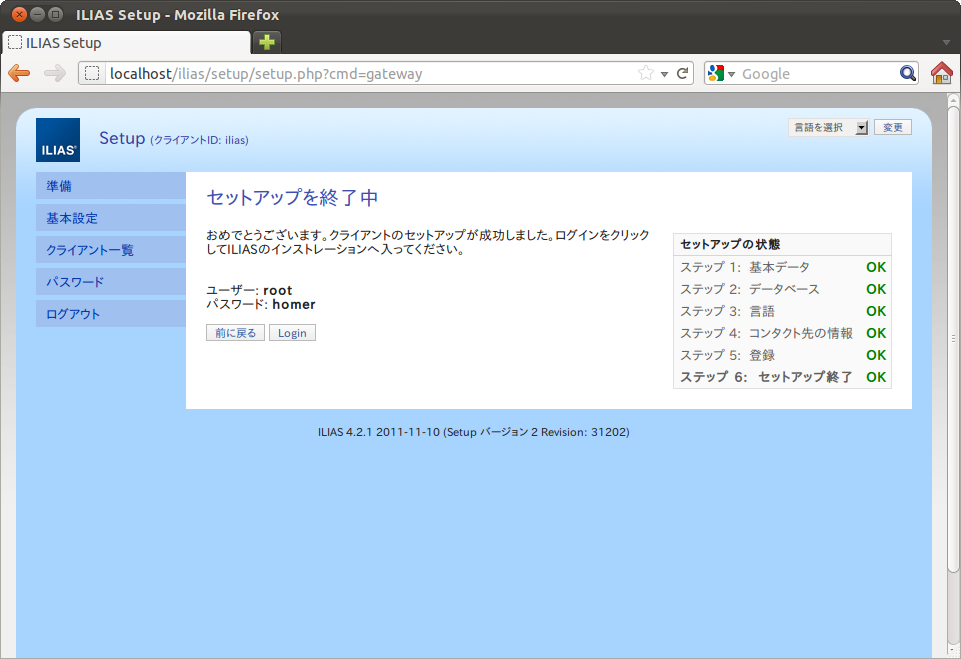Open a new tab with the plus icon
This screenshot has height=659, width=961.
(x=266, y=42)
